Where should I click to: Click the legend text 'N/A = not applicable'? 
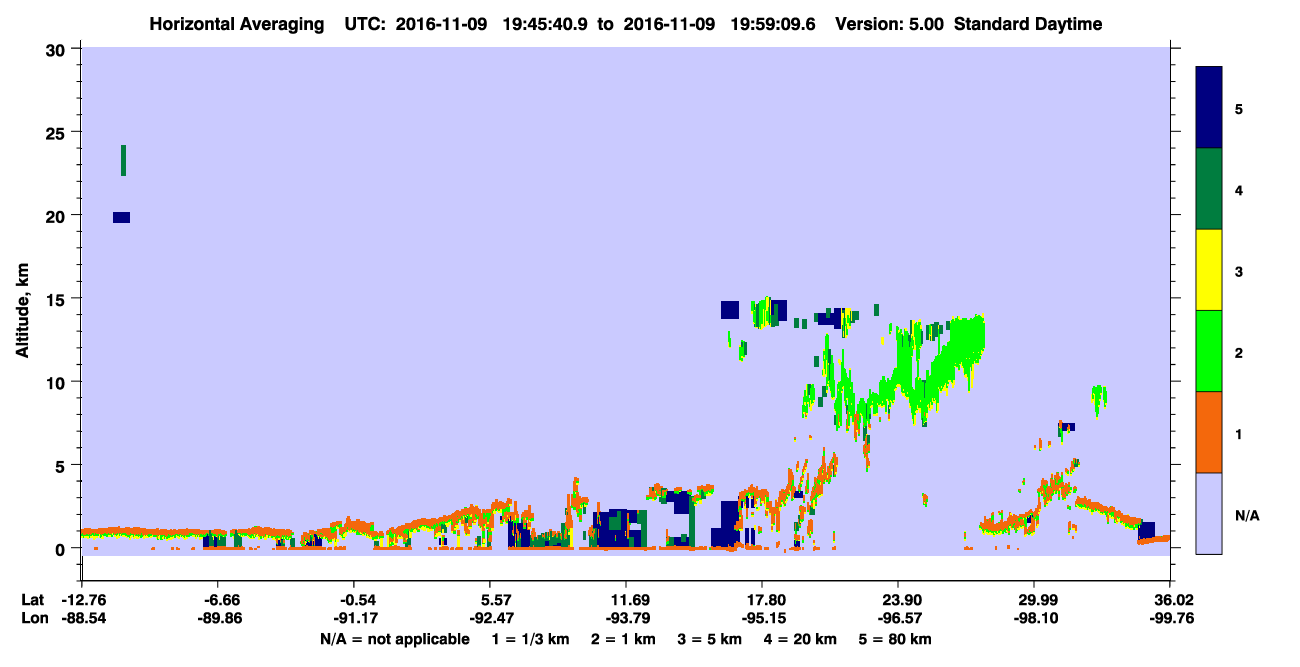[394, 639]
